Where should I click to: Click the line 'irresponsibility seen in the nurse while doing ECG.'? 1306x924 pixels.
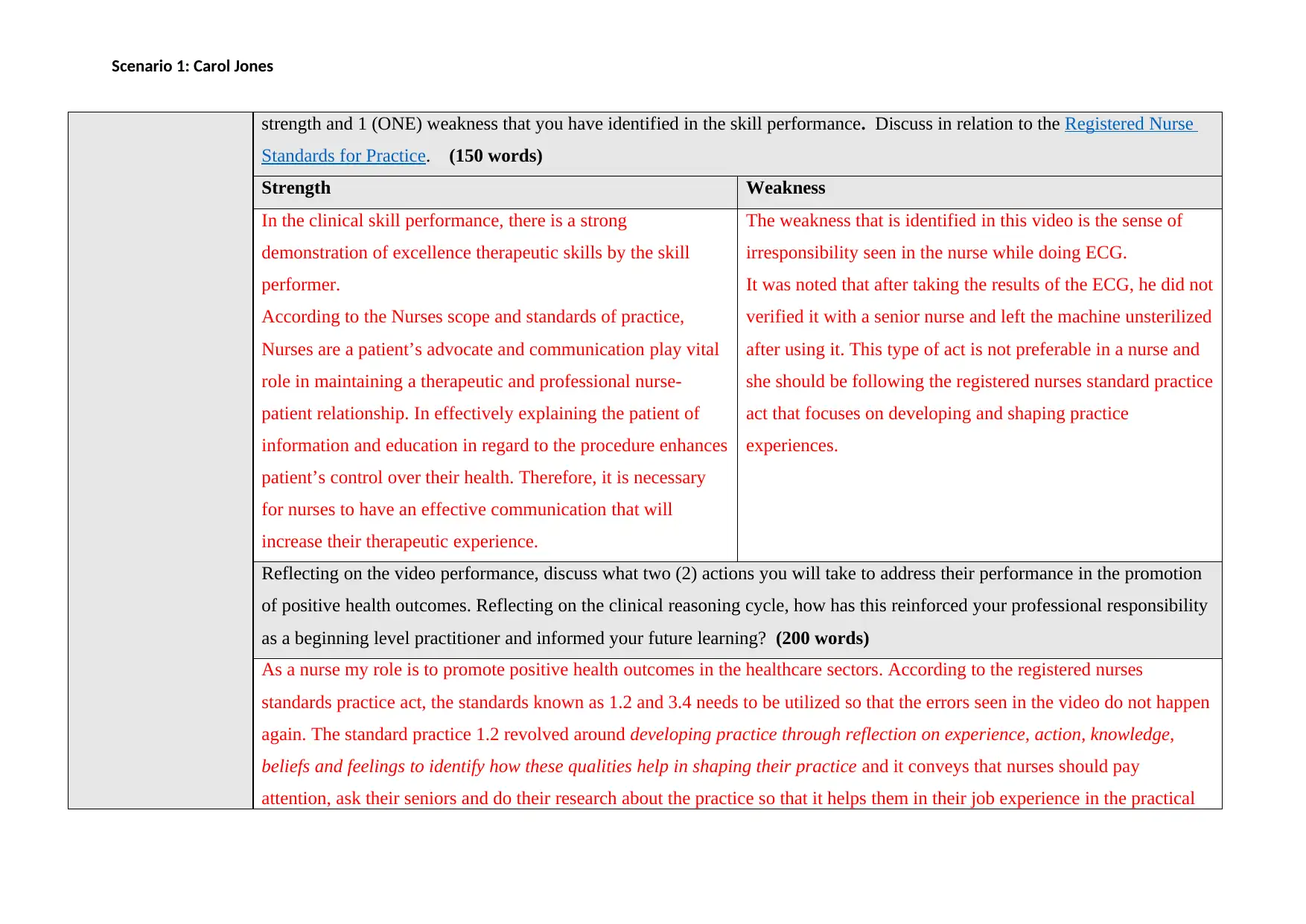click(937, 252)
